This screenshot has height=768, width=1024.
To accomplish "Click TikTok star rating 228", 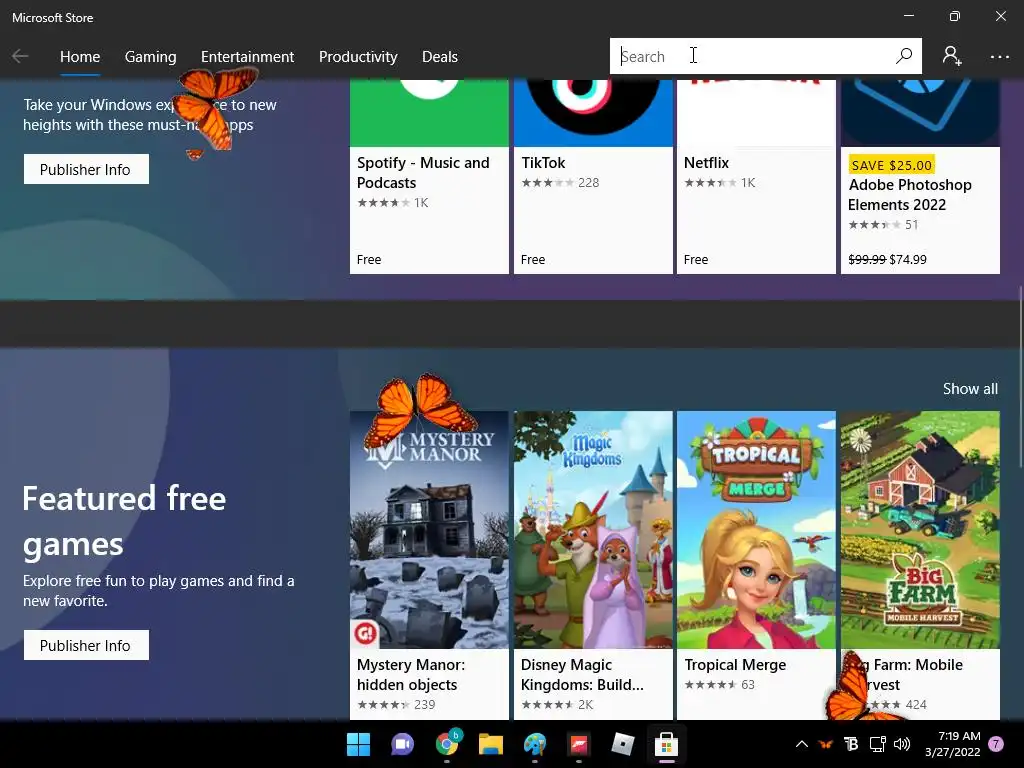I will [x=560, y=183].
